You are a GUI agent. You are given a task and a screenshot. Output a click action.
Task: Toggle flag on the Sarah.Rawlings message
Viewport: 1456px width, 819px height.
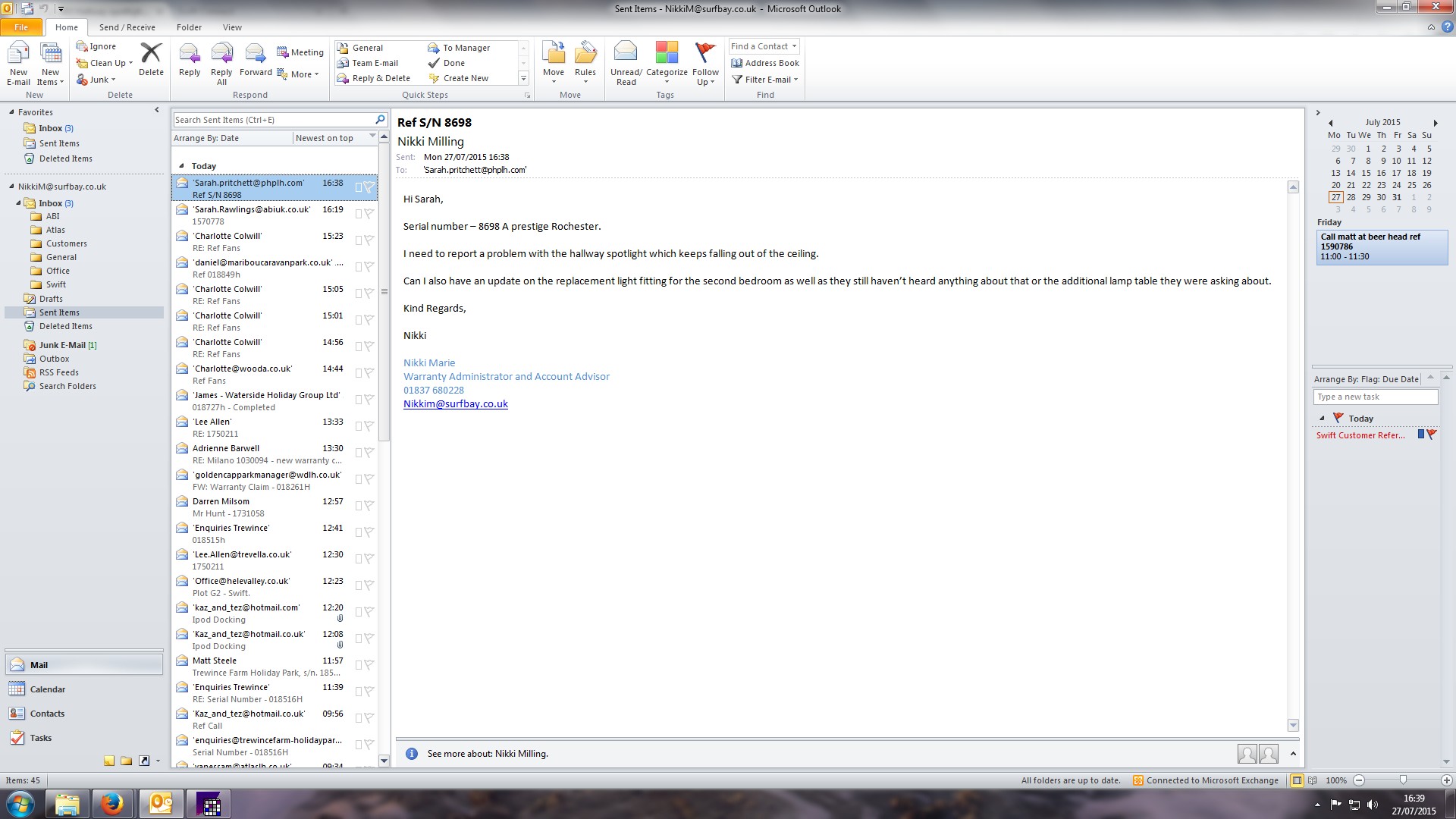tap(369, 215)
